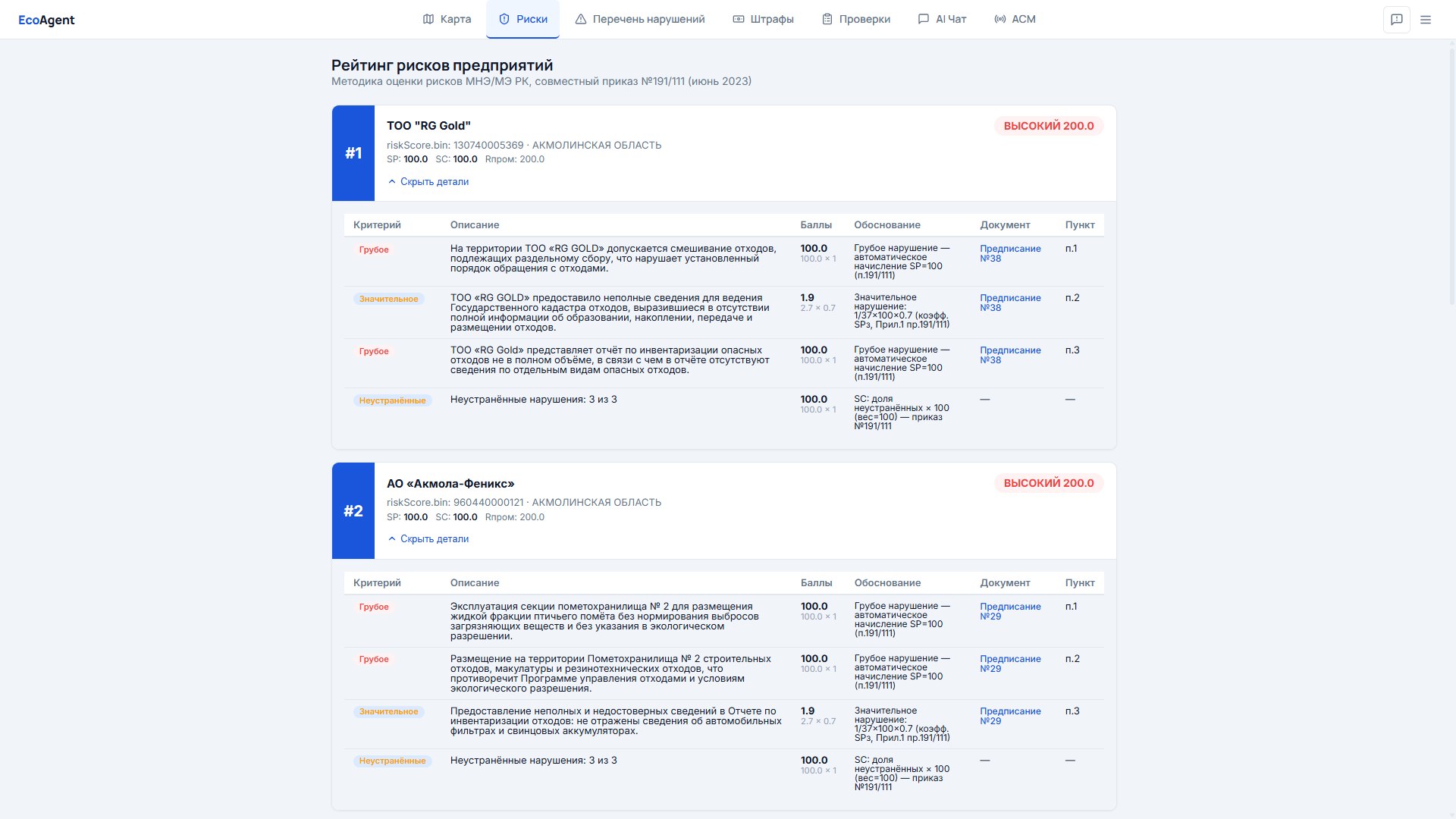This screenshot has width=1456, height=819.
Task: Click the Значительное badge on Государственного кадастра row
Action: pyautogui.click(x=388, y=299)
